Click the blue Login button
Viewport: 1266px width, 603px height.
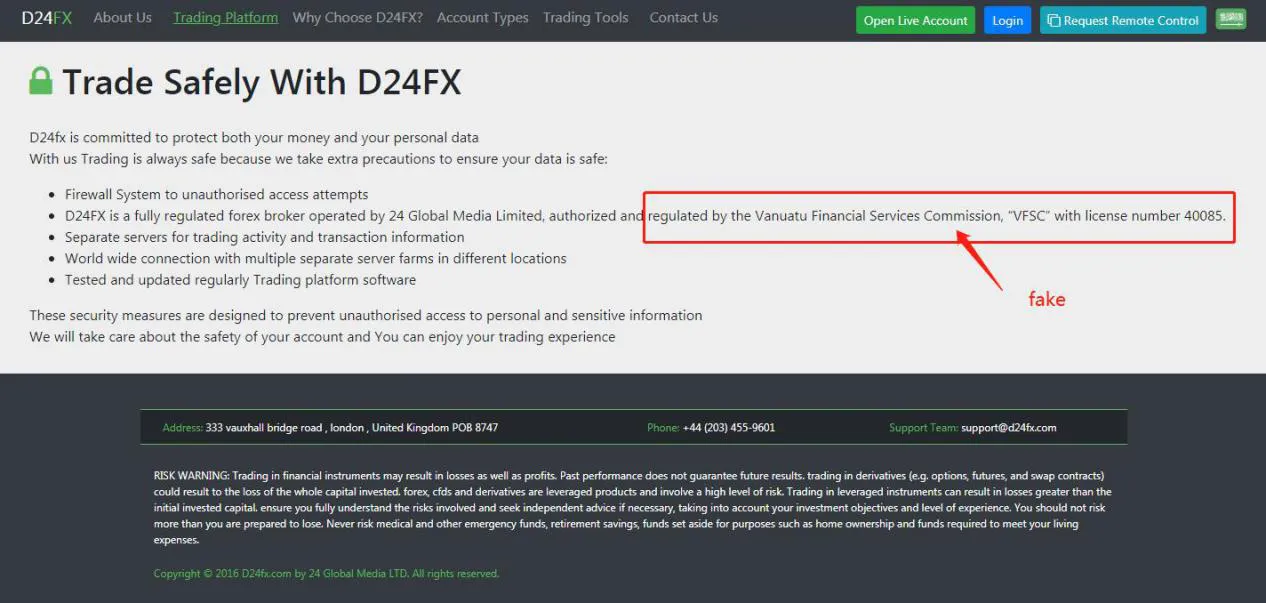pyautogui.click(x=1007, y=20)
